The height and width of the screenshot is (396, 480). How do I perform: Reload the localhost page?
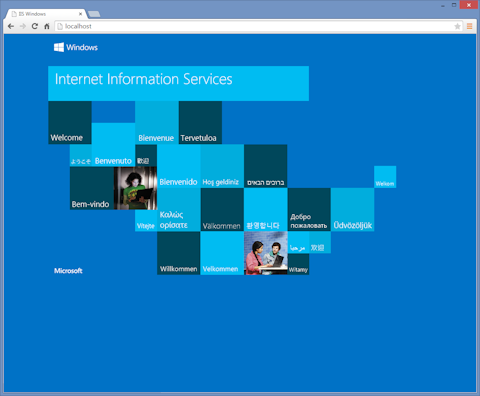click(x=35, y=26)
